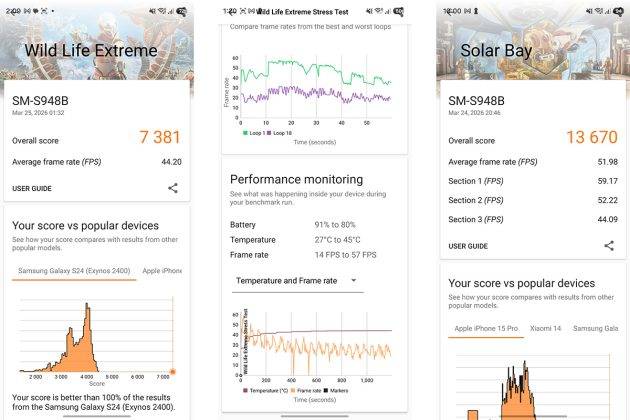
Task: Tap the Wild Life Extreme banner title
Action: (91, 51)
